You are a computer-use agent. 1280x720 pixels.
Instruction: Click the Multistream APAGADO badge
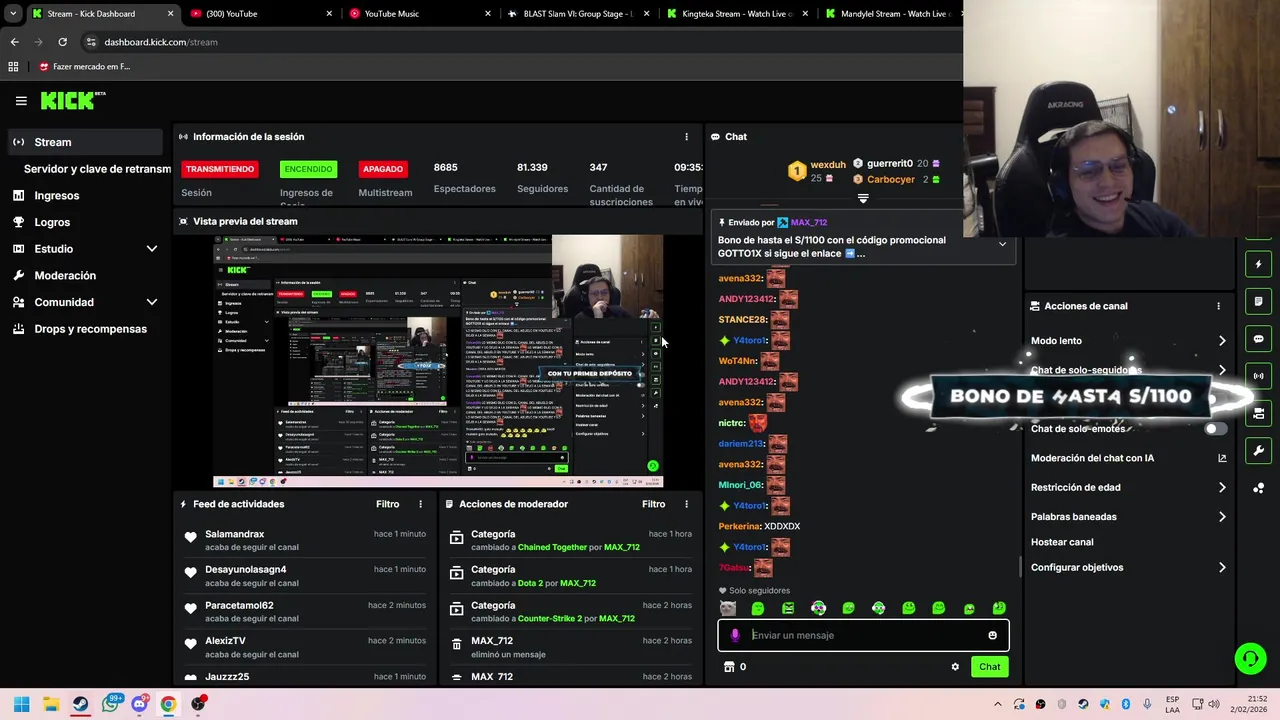[383, 169]
